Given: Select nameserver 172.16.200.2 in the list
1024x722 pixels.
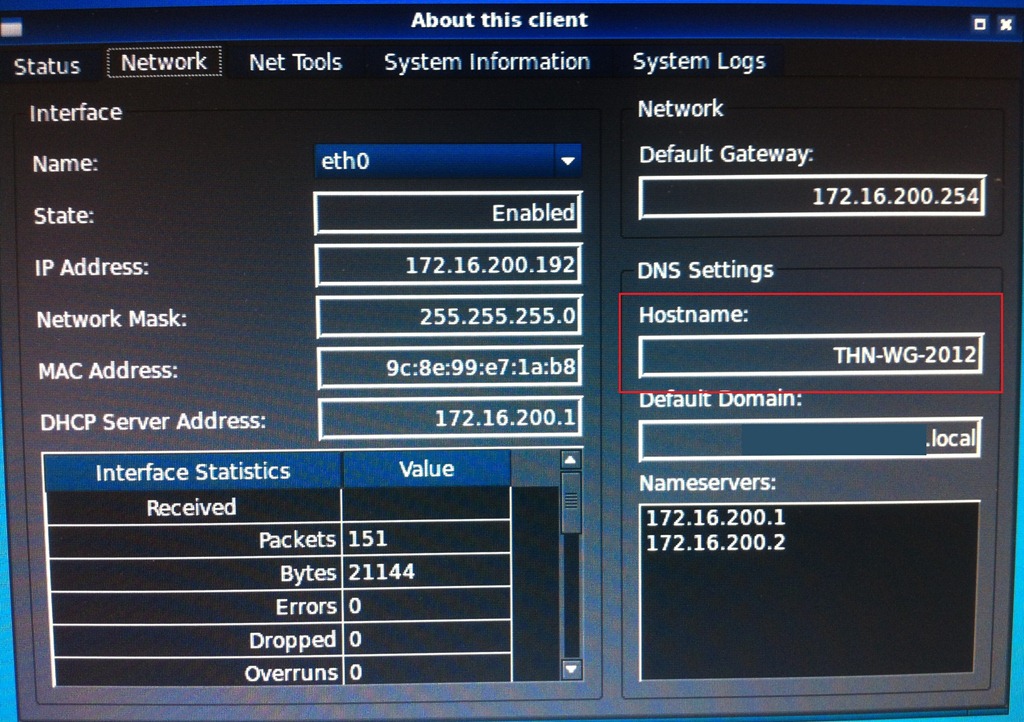Looking at the screenshot, I should (716, 543).
